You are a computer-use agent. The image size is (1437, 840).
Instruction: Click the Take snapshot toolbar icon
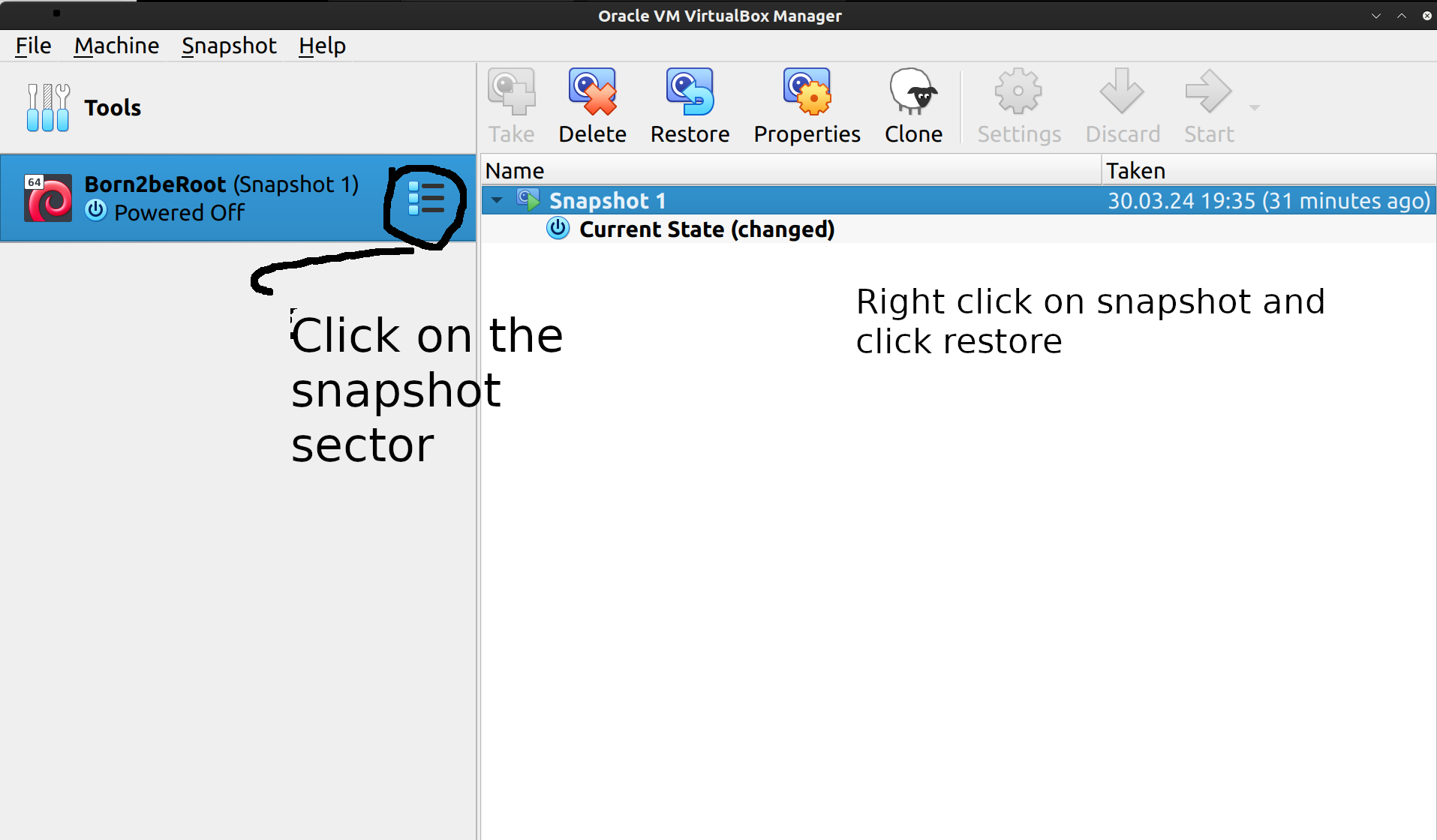tap(512, 92)
